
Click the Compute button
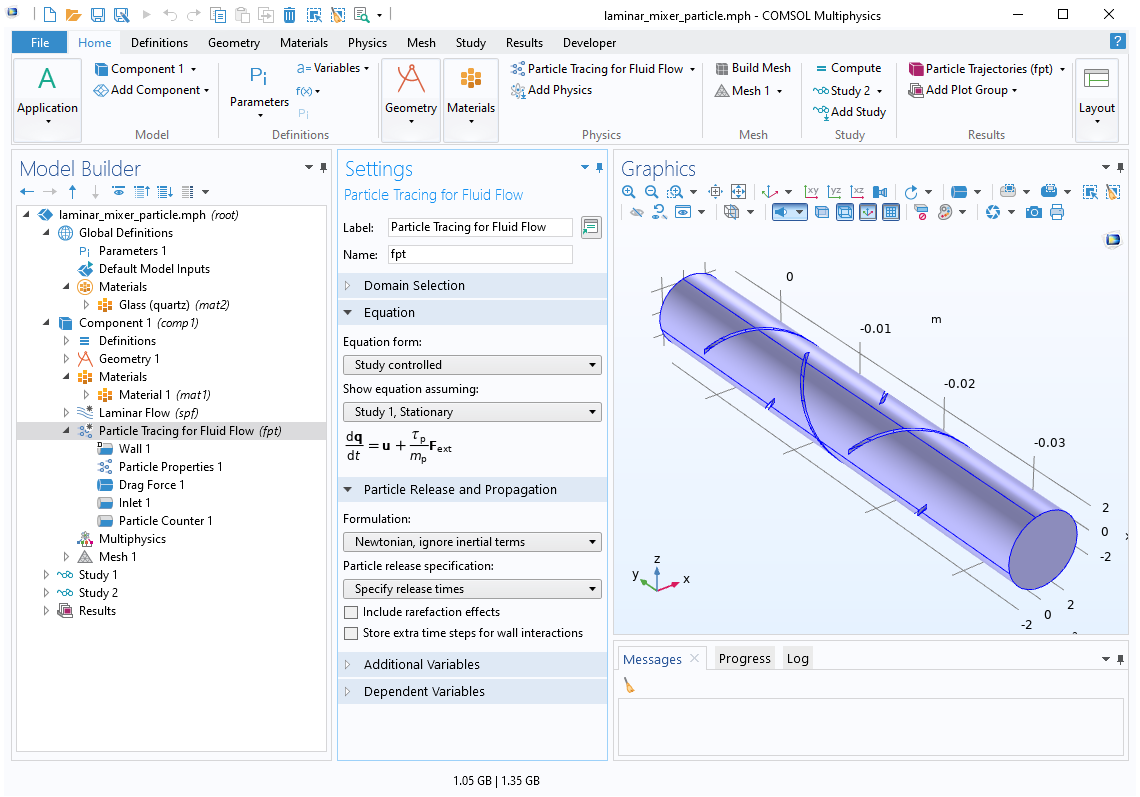pos(847,68)
